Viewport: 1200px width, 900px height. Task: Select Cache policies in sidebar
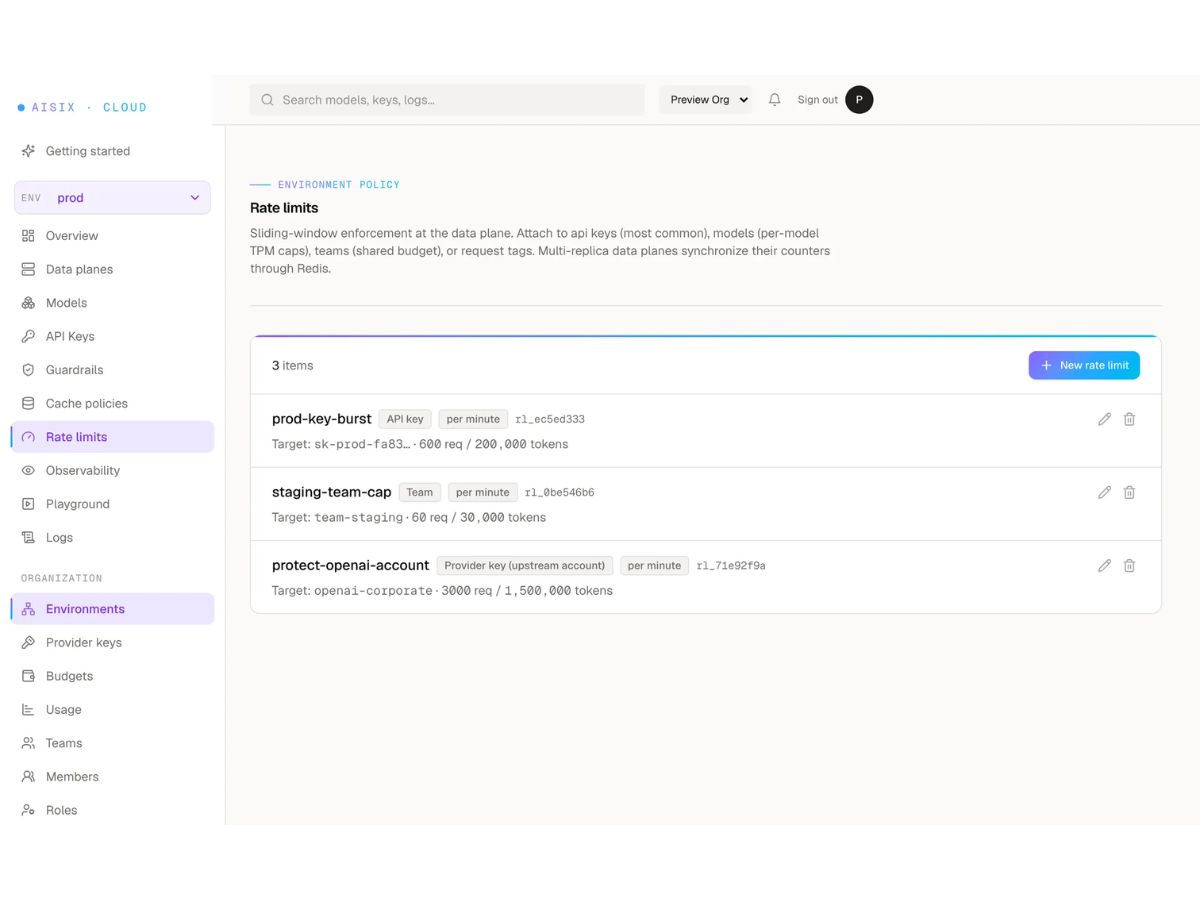coord(112,403)
